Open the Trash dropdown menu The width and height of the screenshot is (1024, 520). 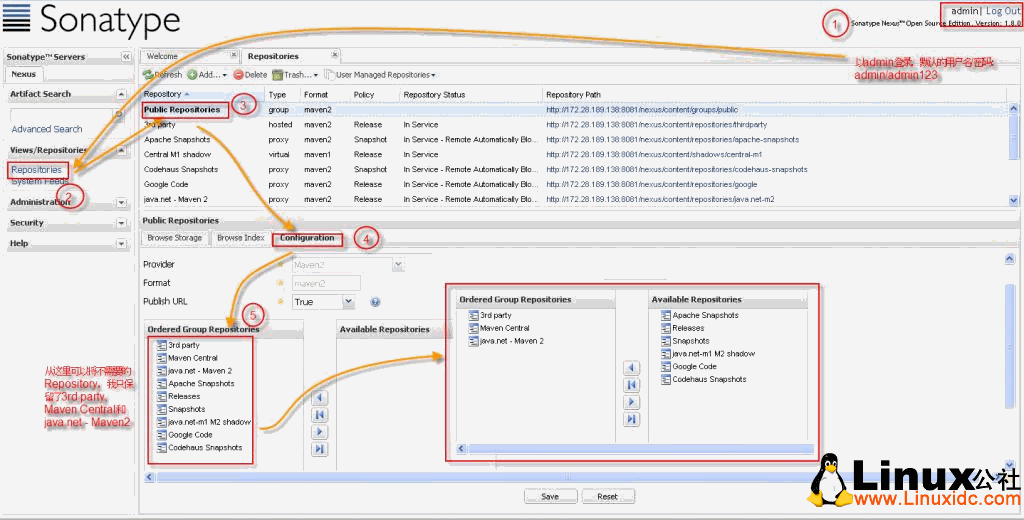pyautogui.click(x=295, y=75)
